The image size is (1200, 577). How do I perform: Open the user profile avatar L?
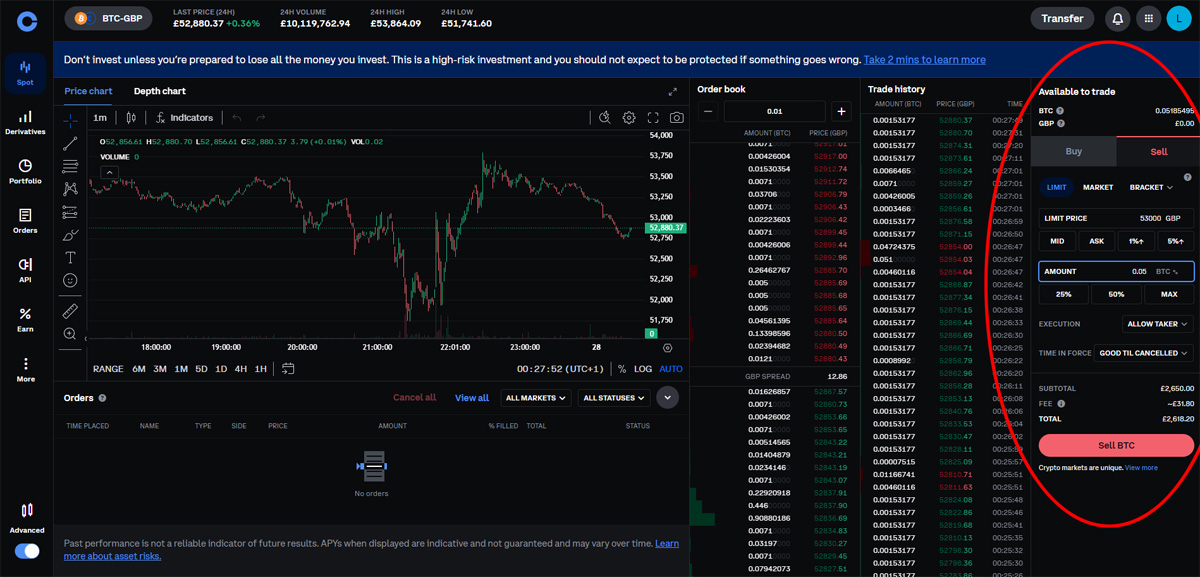click(1178, 18)
